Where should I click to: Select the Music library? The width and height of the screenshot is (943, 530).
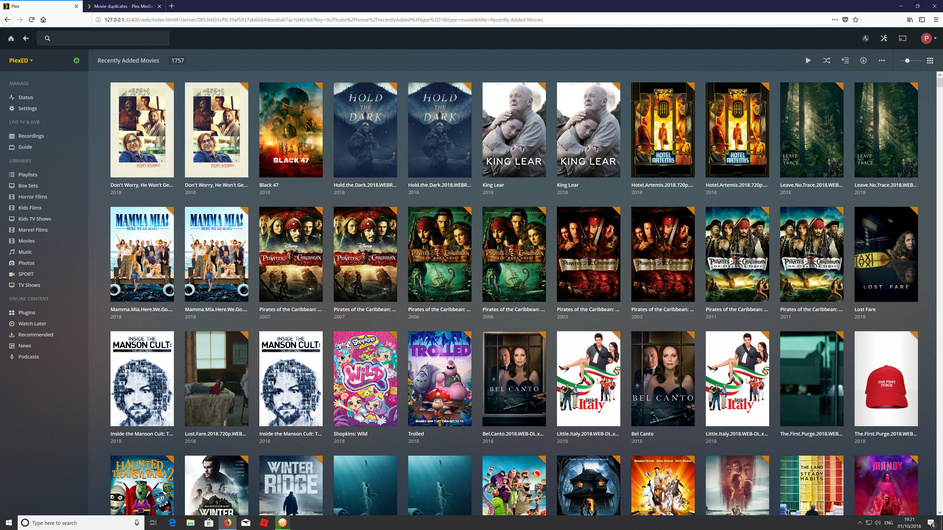tap(25, 252)
